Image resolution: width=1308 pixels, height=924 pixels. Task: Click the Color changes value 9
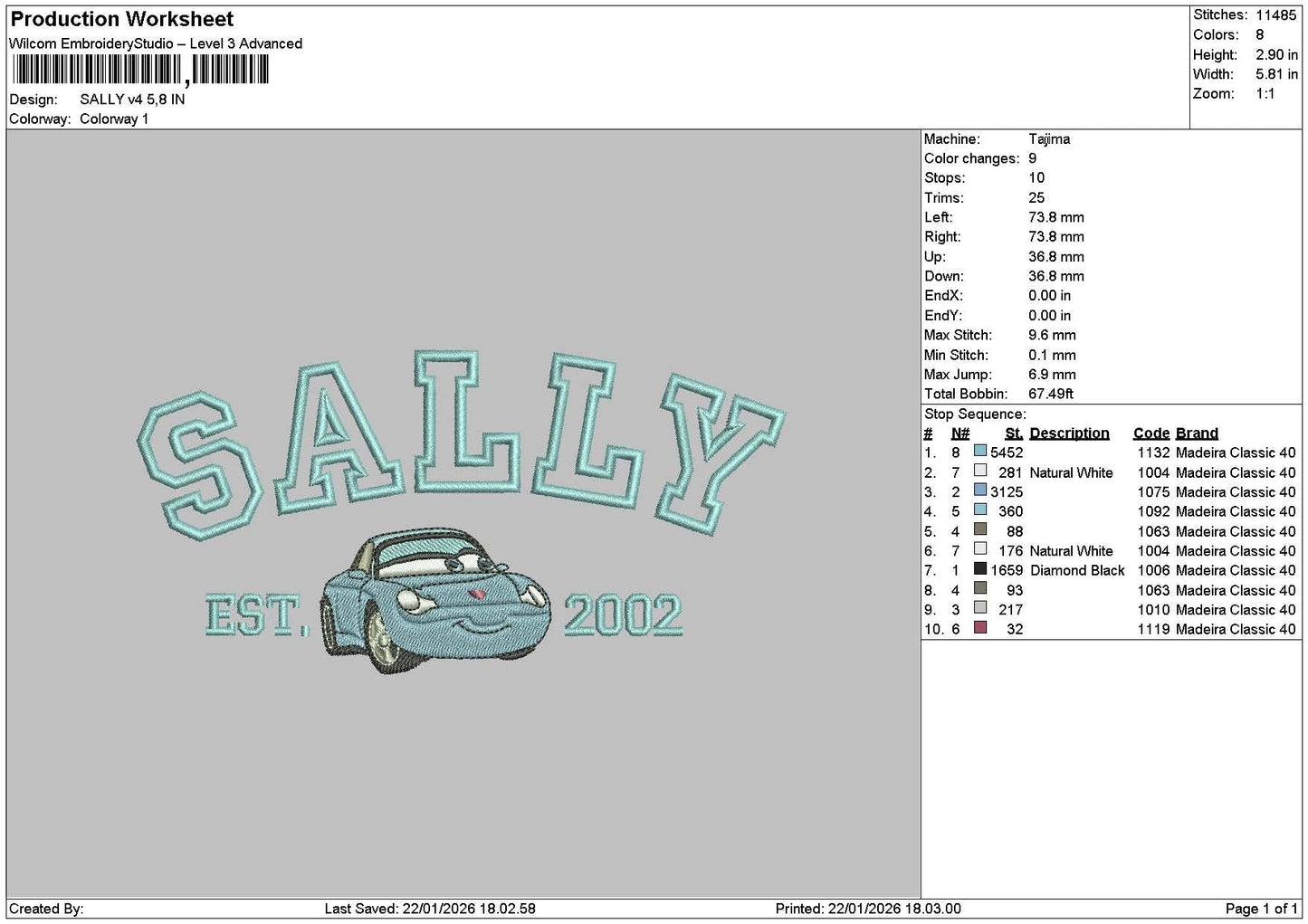pos(1033,158)
